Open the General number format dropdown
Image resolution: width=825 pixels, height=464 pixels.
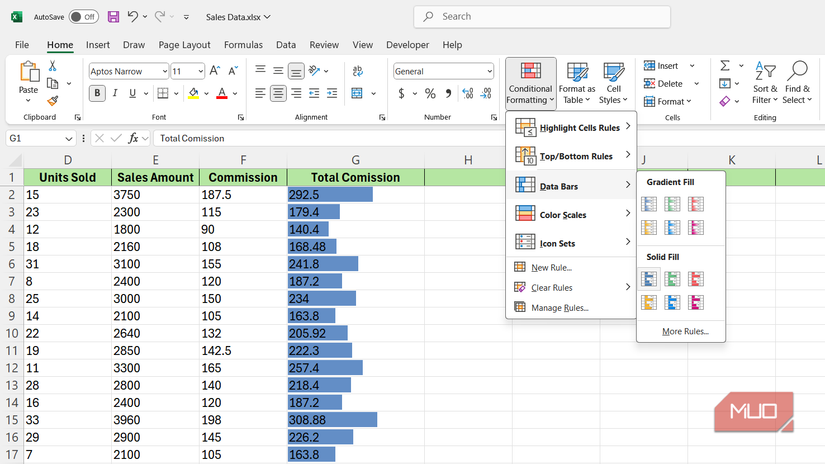[443, 72]
